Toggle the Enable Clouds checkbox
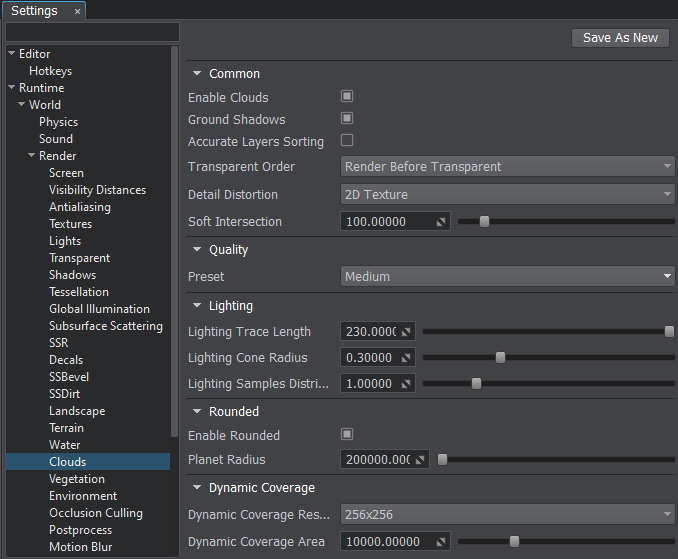 click(347, 97)
